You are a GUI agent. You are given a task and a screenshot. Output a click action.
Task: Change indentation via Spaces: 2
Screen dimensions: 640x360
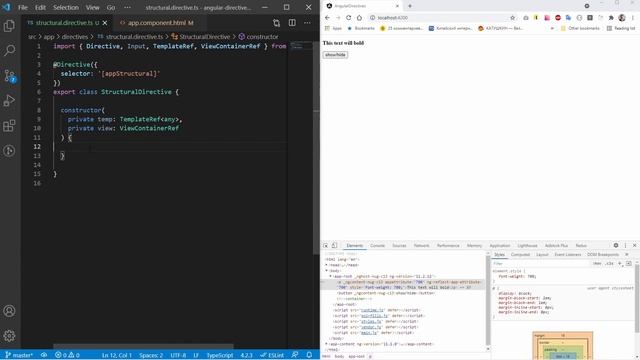[151, 355]
